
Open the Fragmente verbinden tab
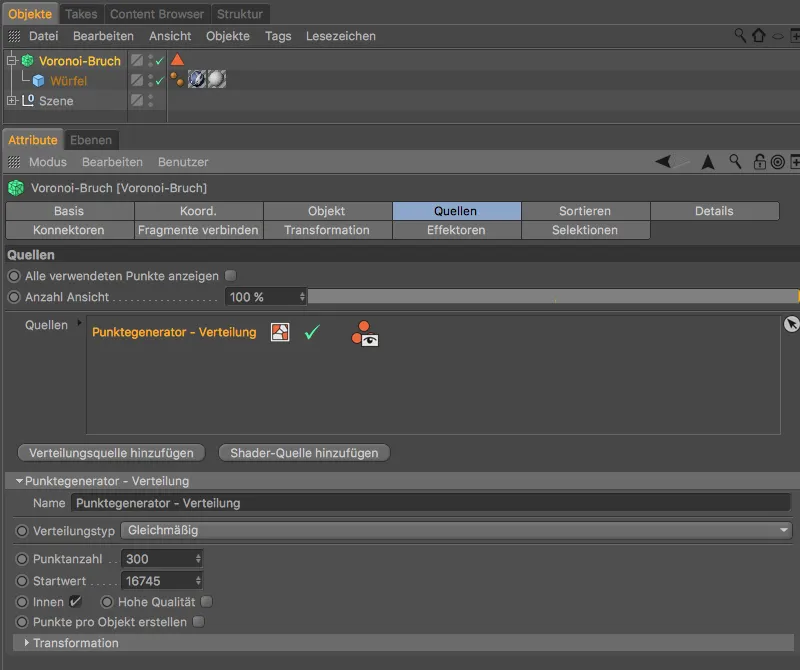pos(198,230)
